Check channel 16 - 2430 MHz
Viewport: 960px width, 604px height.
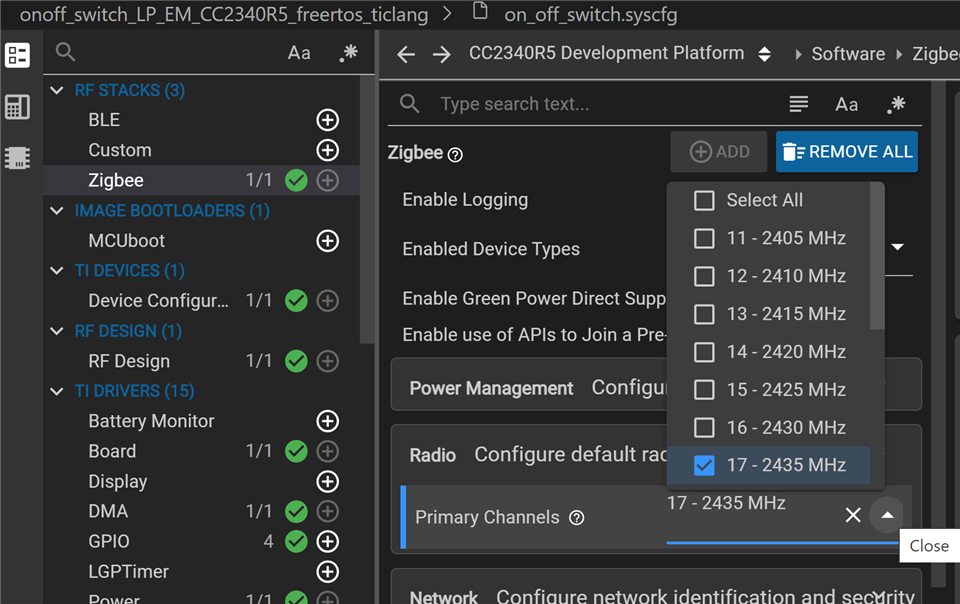[704, 427]
